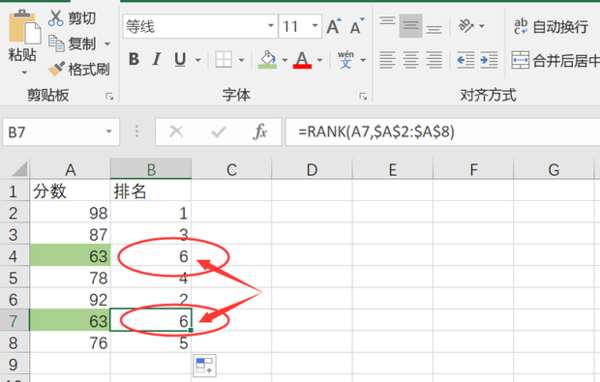This screenshot has height=382, width=600.
Task: Click the Increase Font Size icon
Action: [334, 26]
